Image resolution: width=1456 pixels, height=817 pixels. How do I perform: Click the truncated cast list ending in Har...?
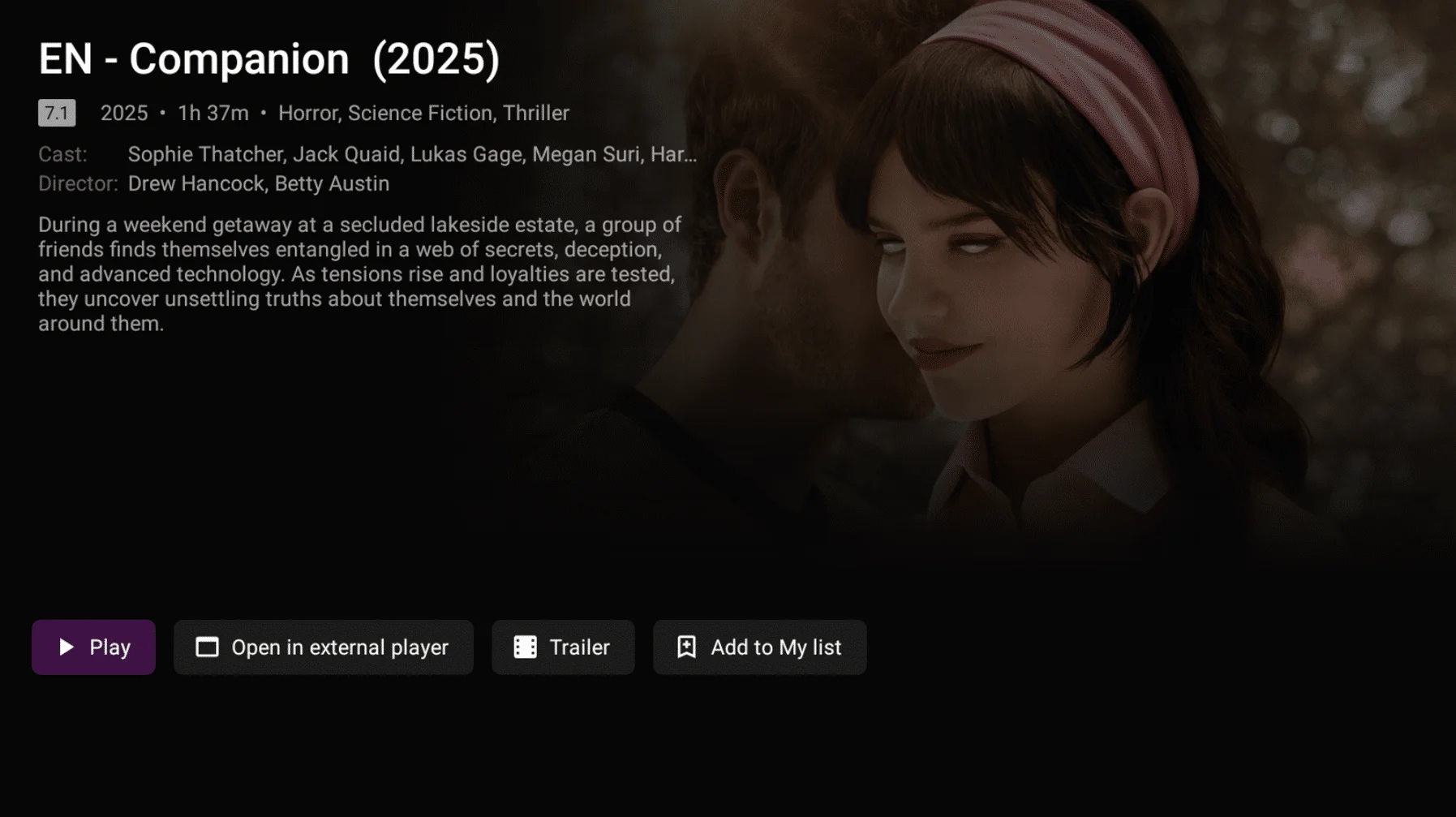pos(412,154)
